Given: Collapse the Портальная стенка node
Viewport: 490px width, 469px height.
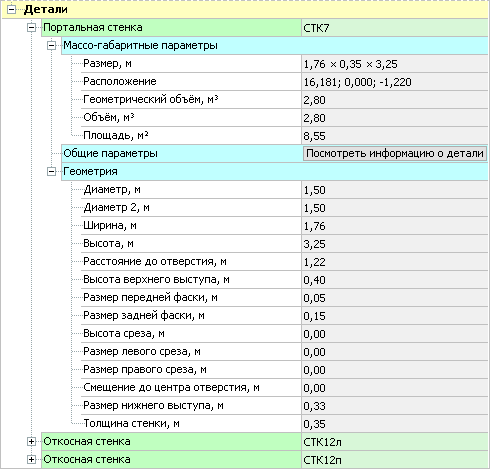Looking at the screenshot, I should point(31,28).
